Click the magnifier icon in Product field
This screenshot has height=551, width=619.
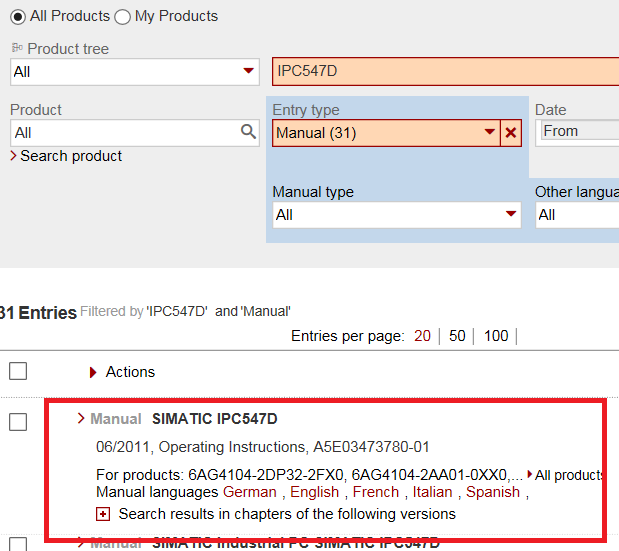click(248, 132)
